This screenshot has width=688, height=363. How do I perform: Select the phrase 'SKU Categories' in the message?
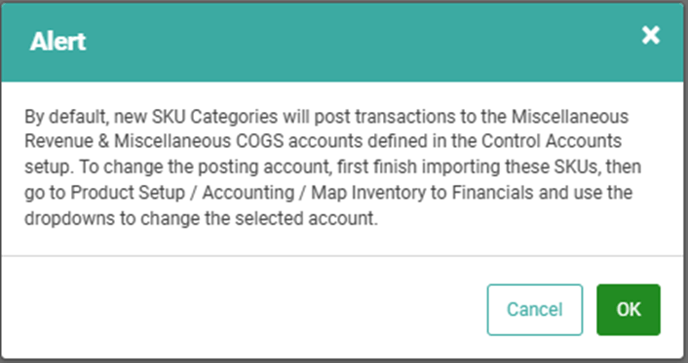[215, 117]
